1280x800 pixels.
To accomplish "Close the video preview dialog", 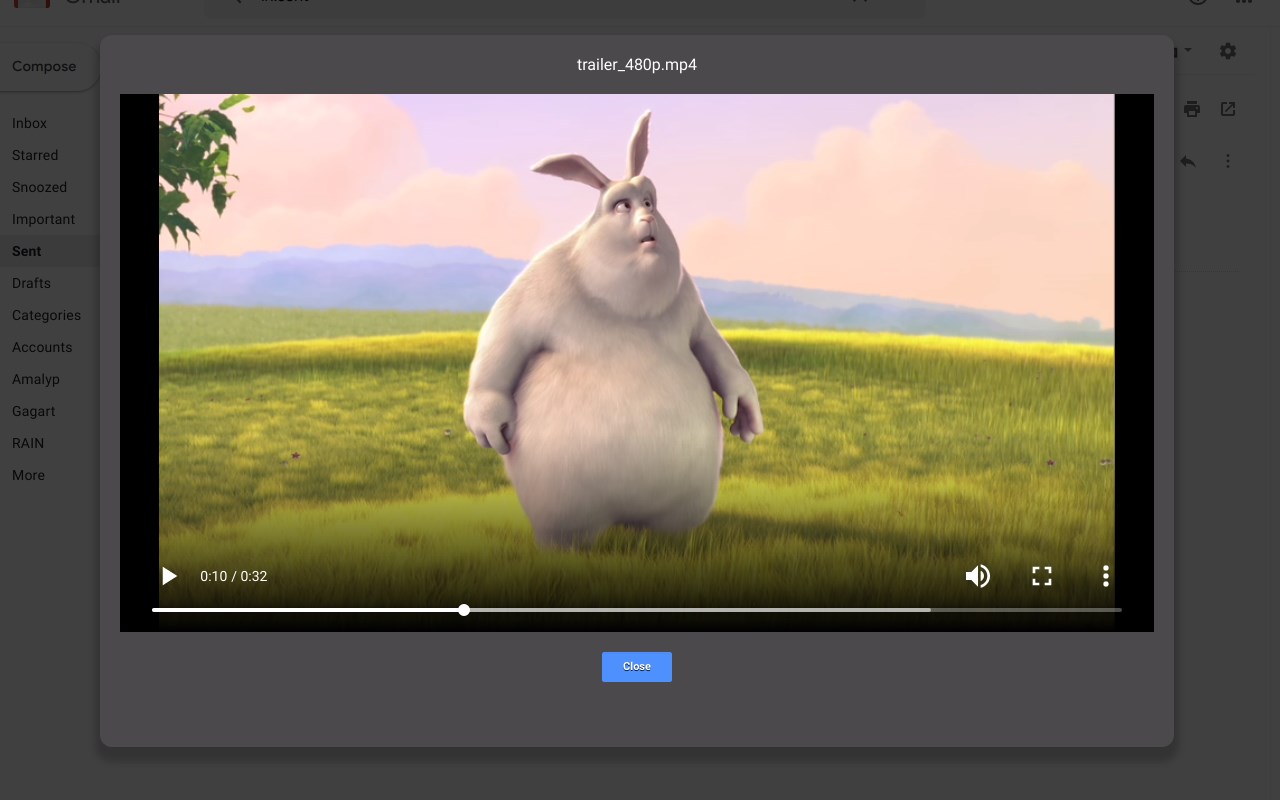I will (x=637, y=667).
